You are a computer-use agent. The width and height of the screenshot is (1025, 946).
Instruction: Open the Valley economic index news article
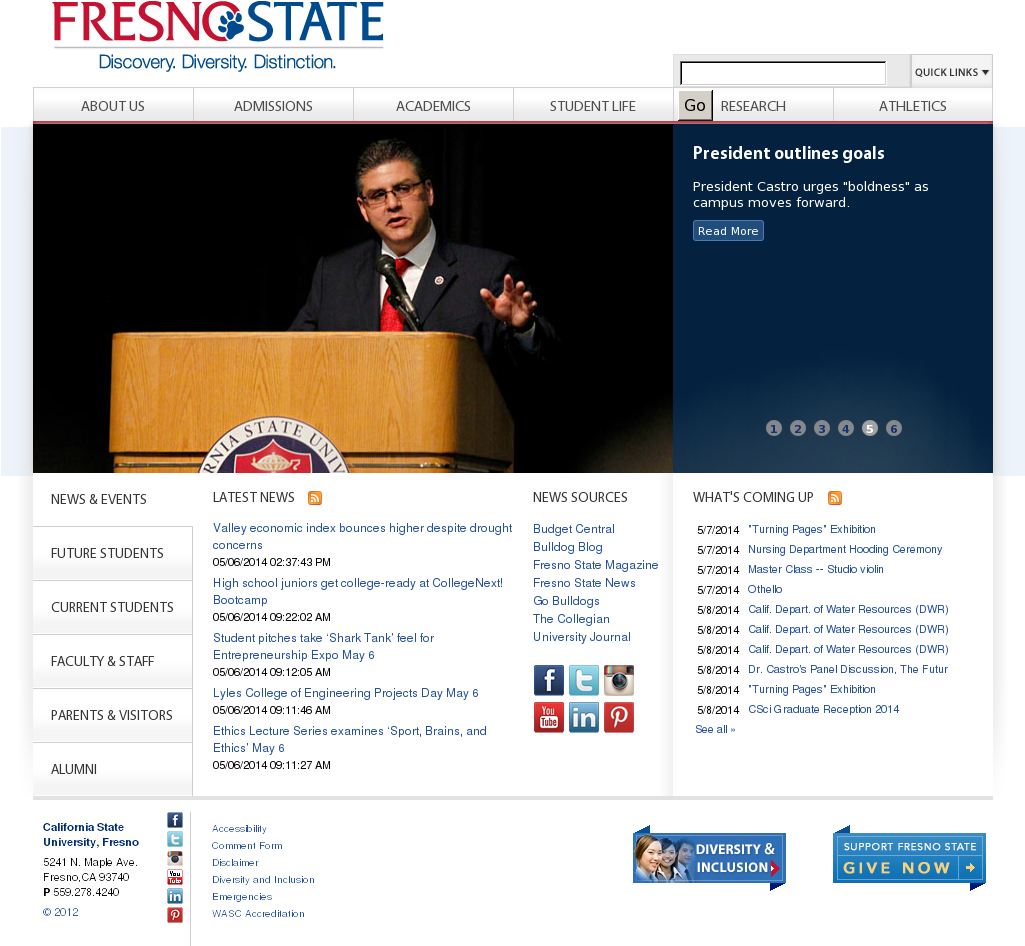tap(362, 536)
